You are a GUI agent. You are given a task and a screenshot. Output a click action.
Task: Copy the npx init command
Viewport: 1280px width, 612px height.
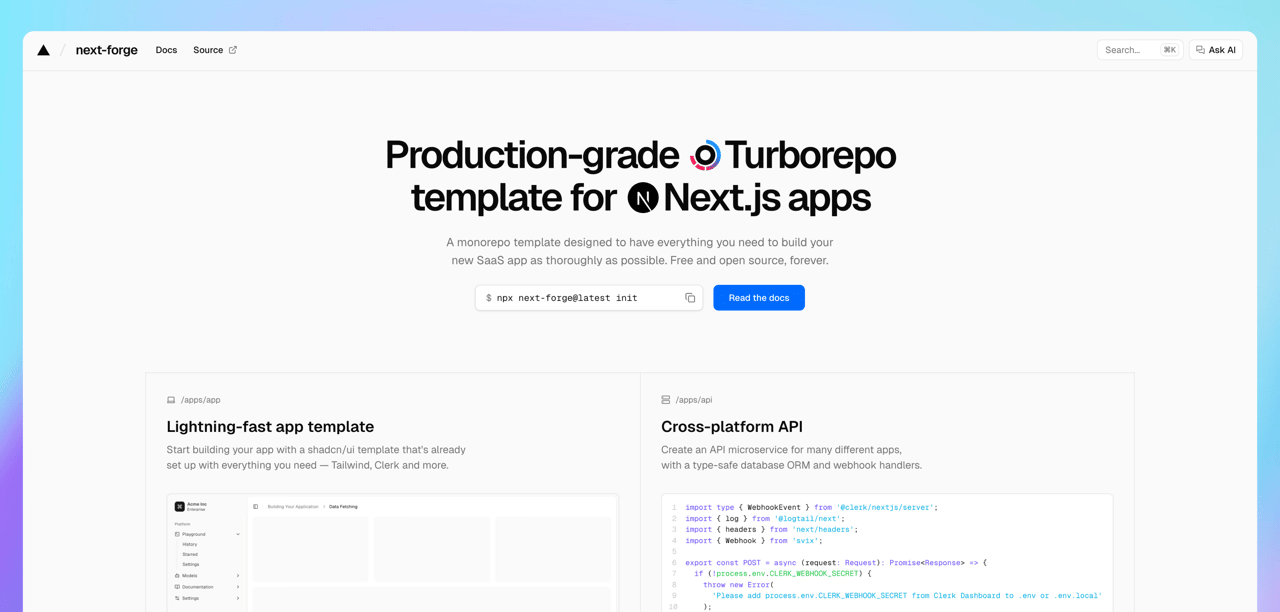(690, 298)
